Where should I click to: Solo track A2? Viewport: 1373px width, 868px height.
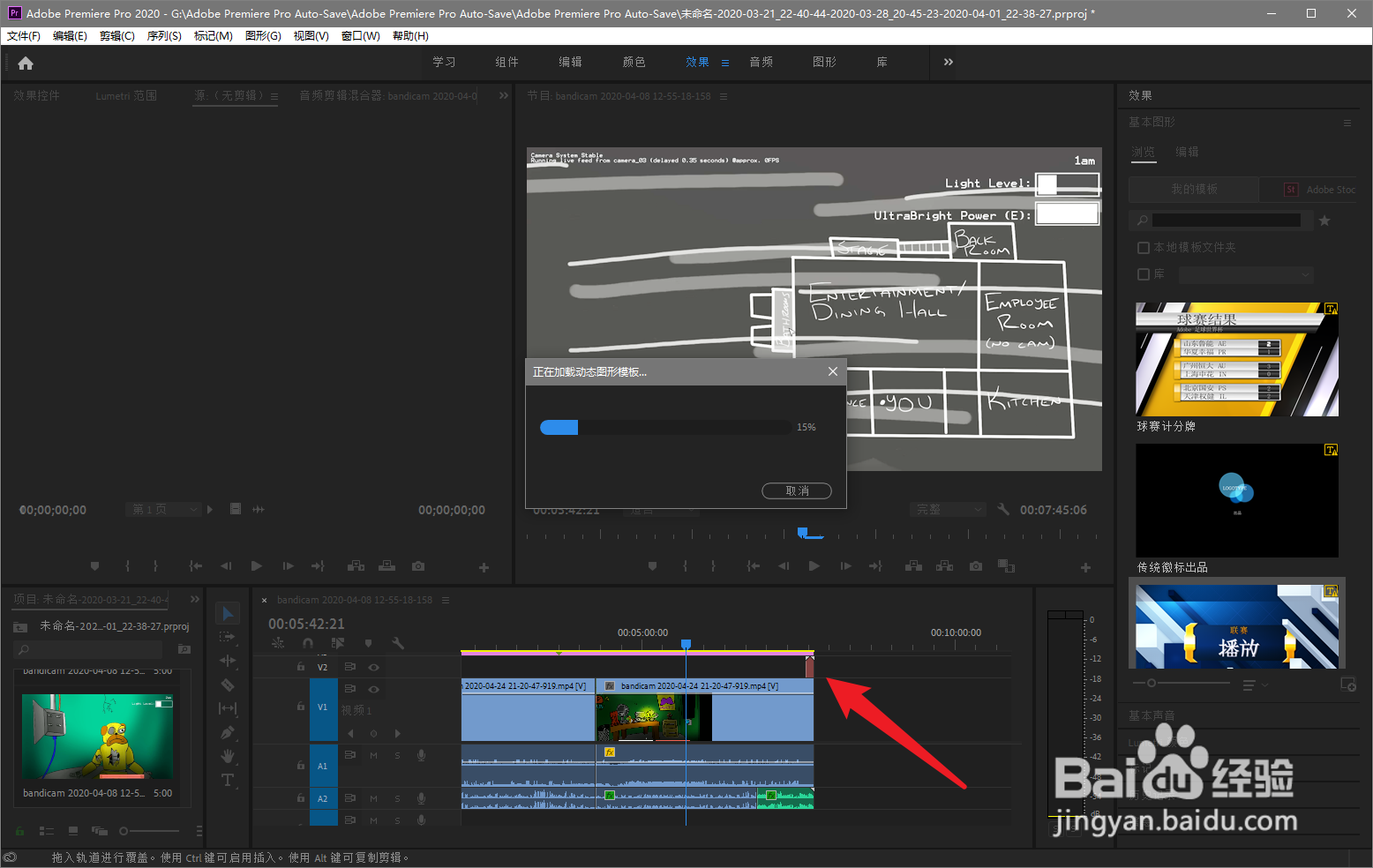(x=397, y=798)
